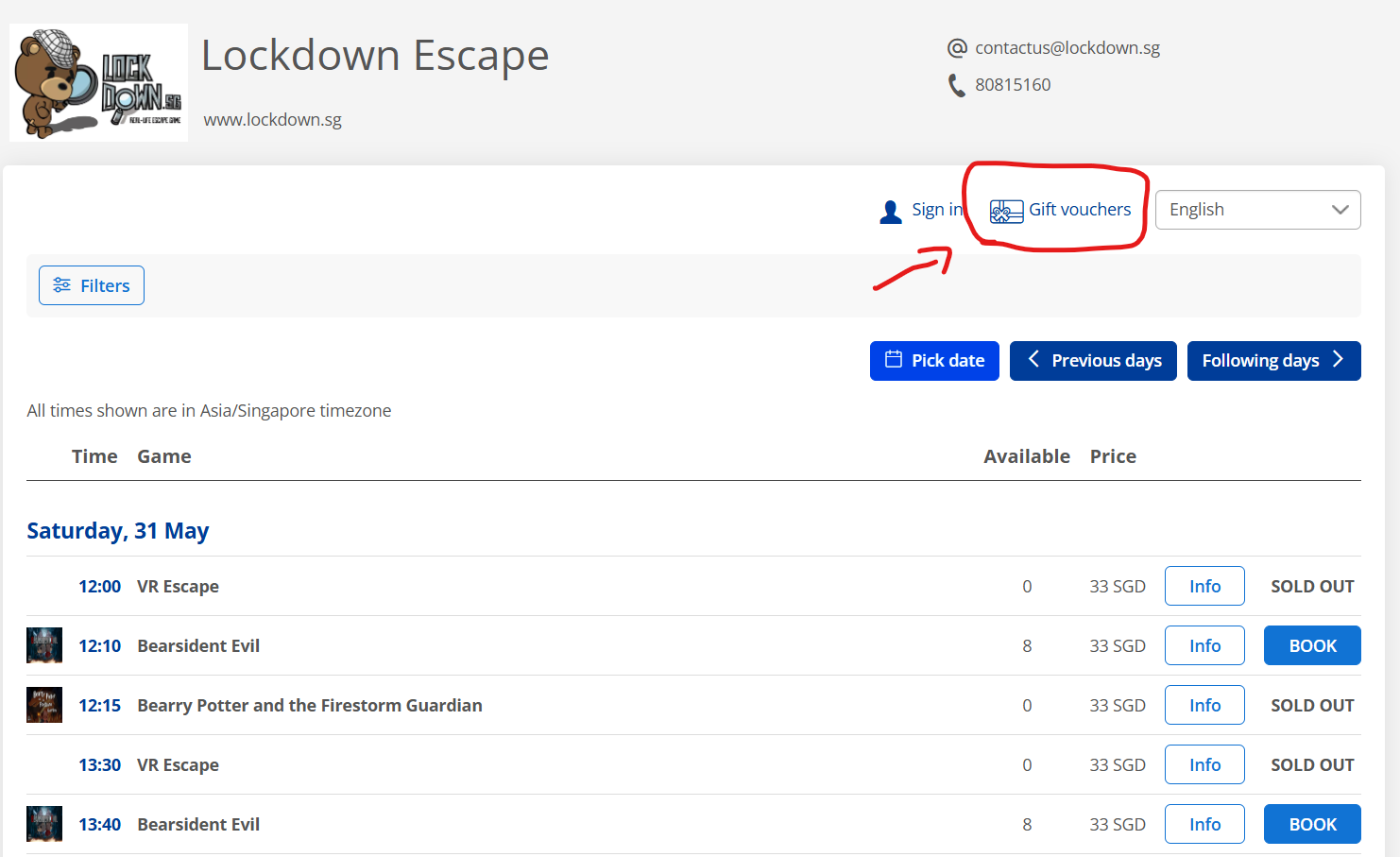Viewport: 1400px width, 857px height.
Task: Click the 13:40 time link
Action: 99,825
